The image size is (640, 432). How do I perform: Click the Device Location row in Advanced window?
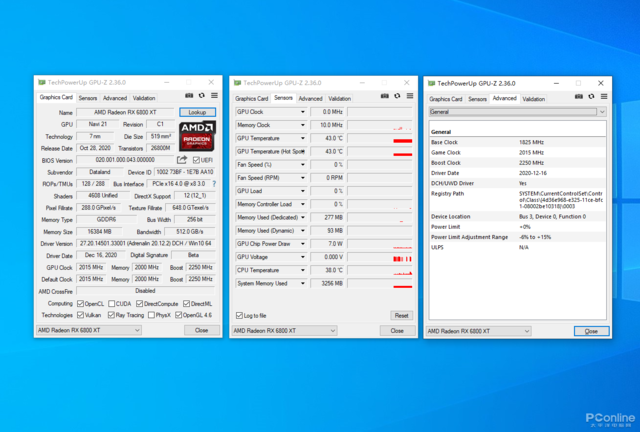518,217
